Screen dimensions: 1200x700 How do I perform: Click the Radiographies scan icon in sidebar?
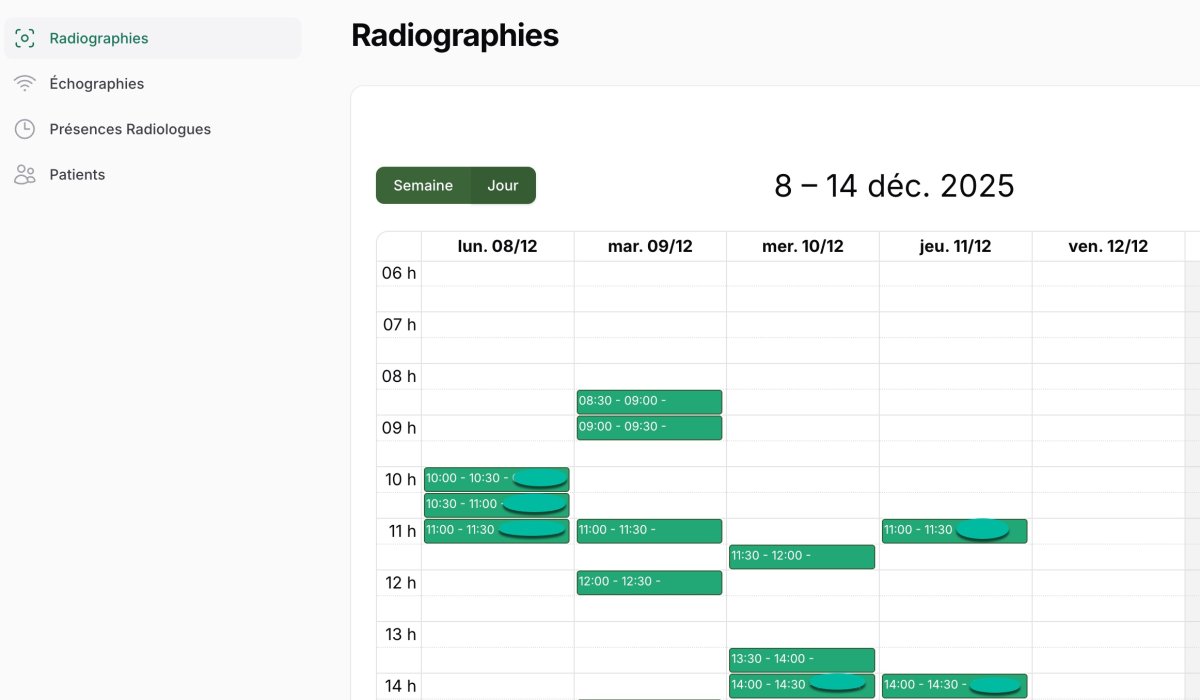25,38
